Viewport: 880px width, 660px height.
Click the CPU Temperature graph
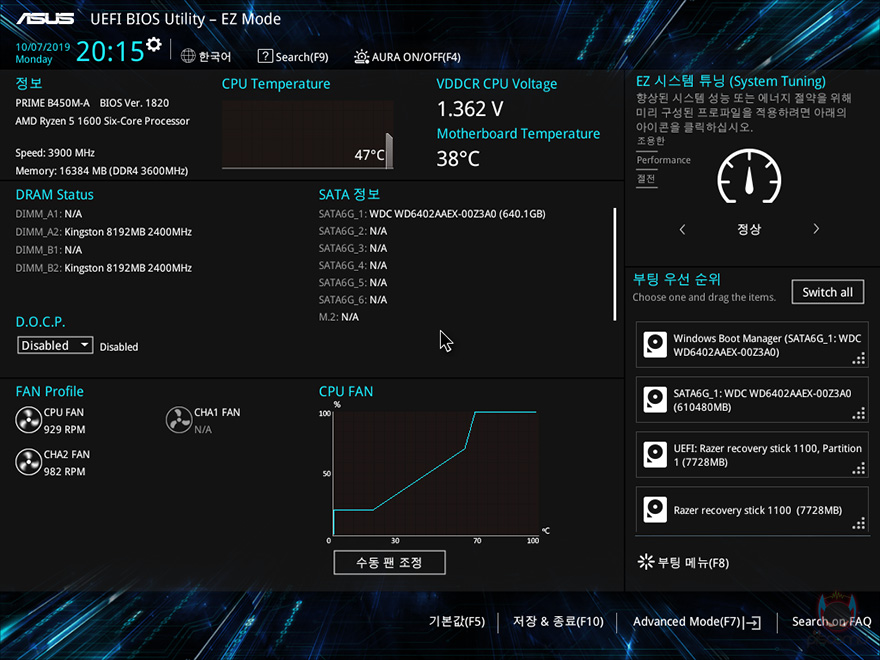pos(308,135)
